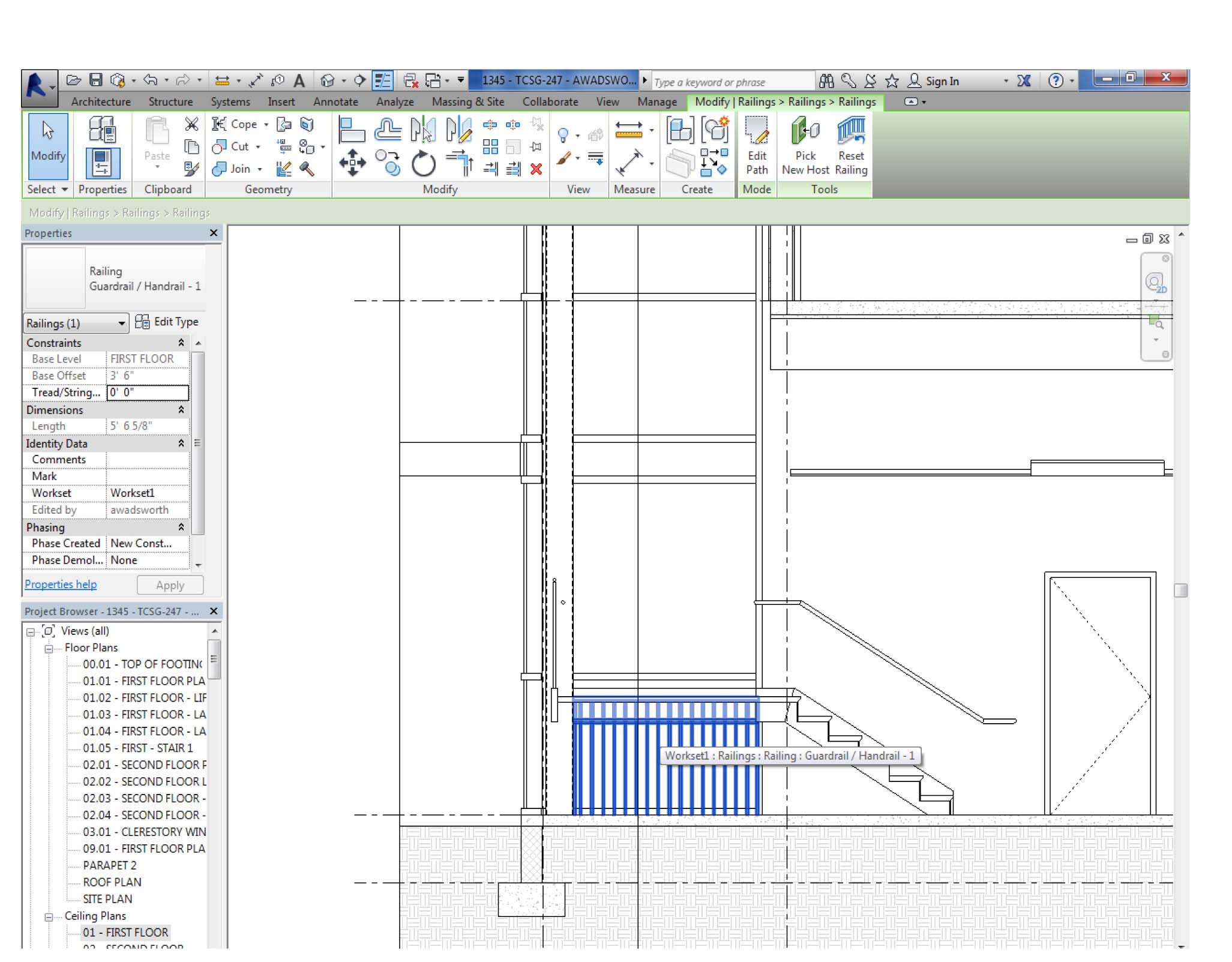Switch to the Annotate tab
The height and width of the screenshot is (962, 1232).
coord(335,101)
